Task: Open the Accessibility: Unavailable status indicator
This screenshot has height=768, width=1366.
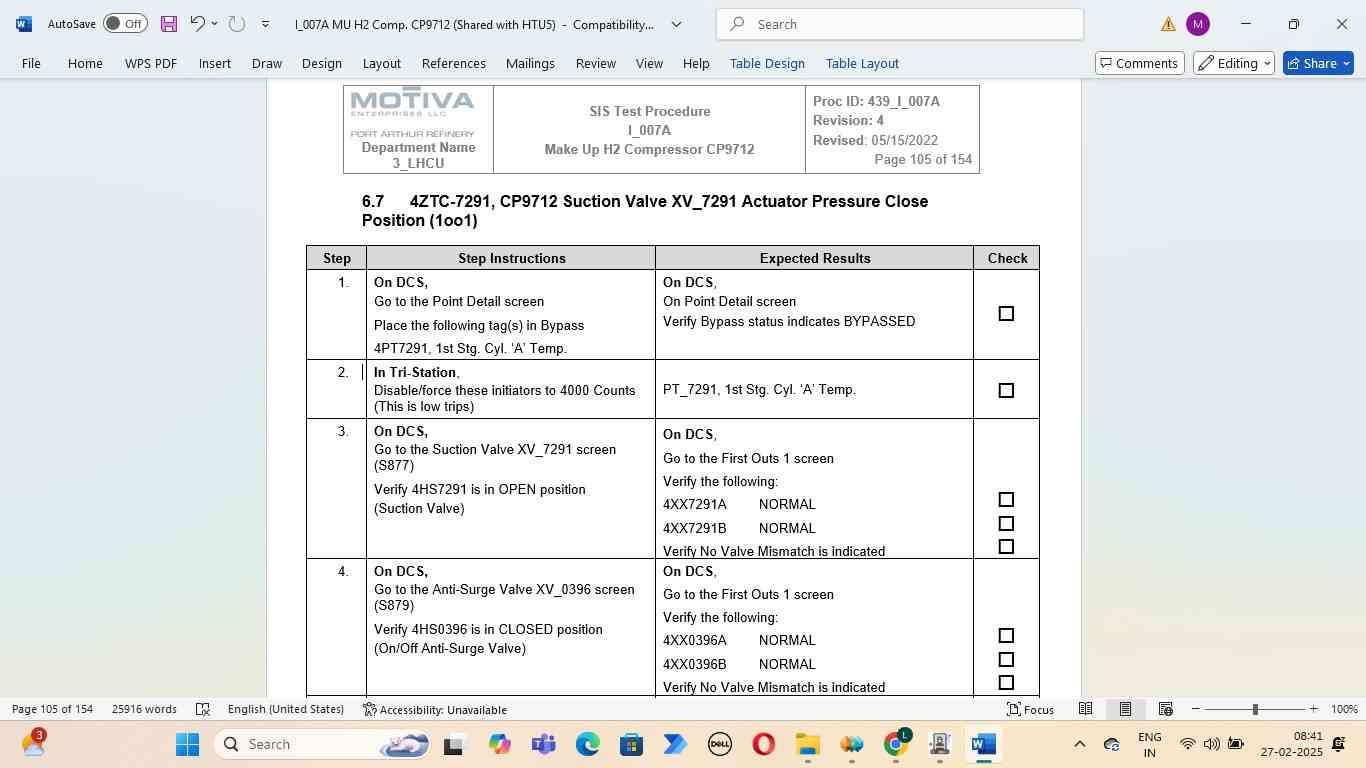Action: click(x=434, y=709)
